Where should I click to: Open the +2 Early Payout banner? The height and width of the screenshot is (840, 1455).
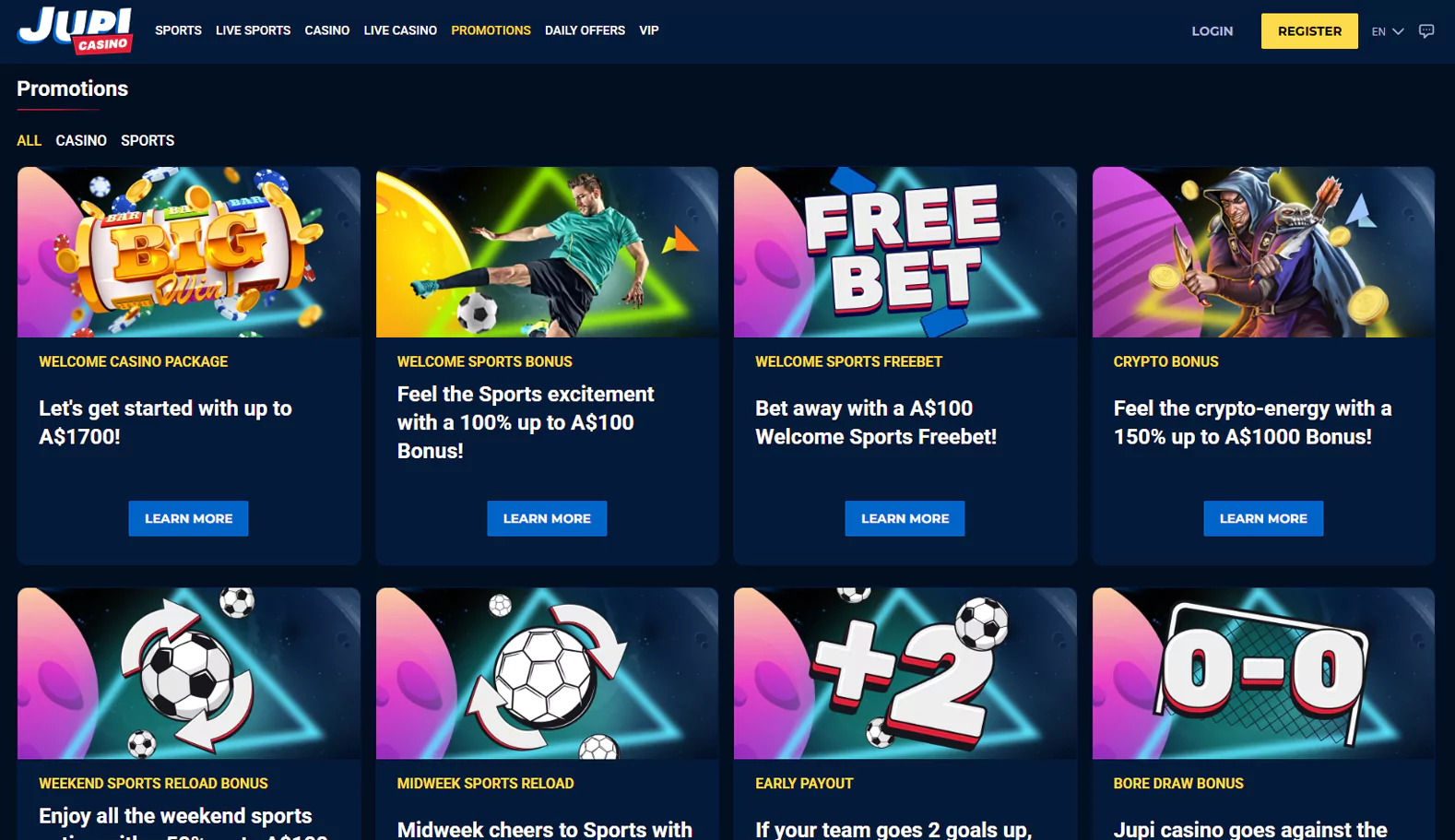coord(905,673)
